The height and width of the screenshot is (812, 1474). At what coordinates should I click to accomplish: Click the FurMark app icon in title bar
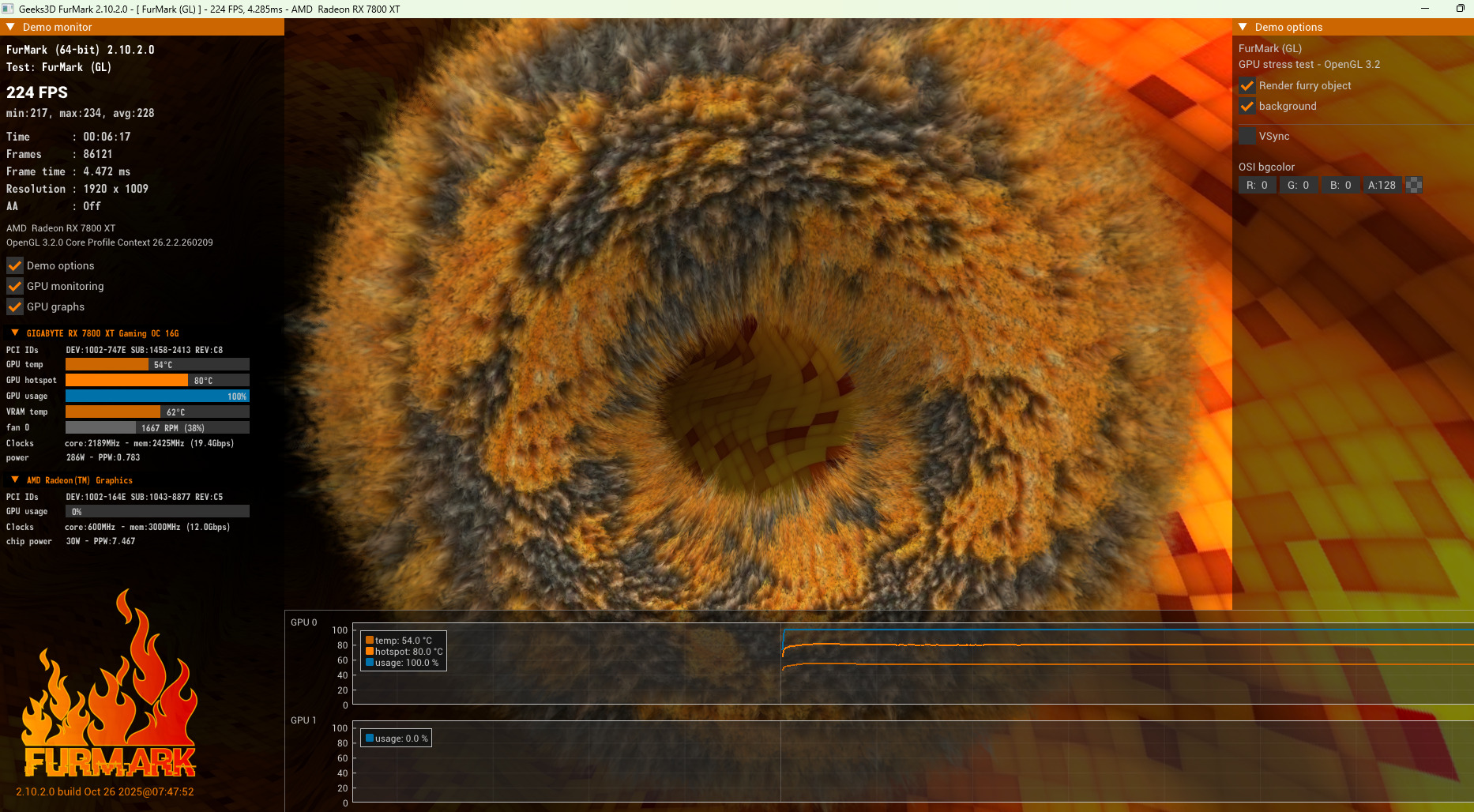tap(8, 9)
